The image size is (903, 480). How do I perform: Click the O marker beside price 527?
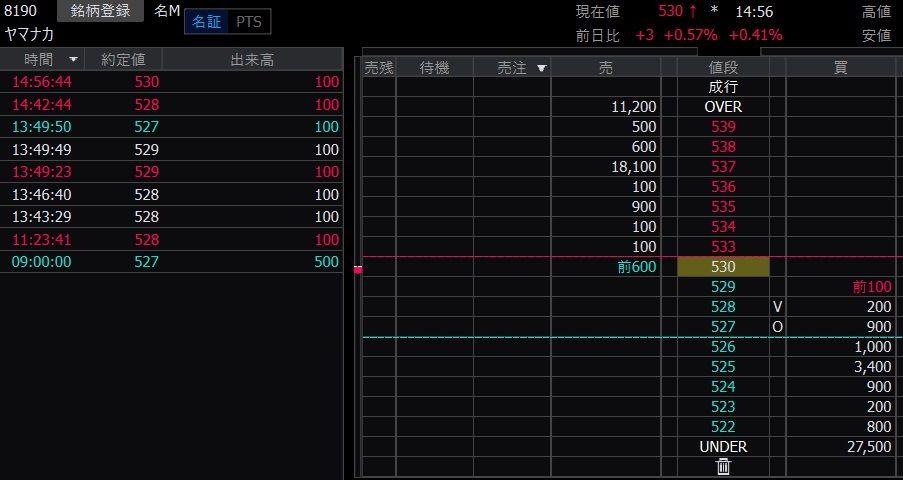tap(777, 327)
